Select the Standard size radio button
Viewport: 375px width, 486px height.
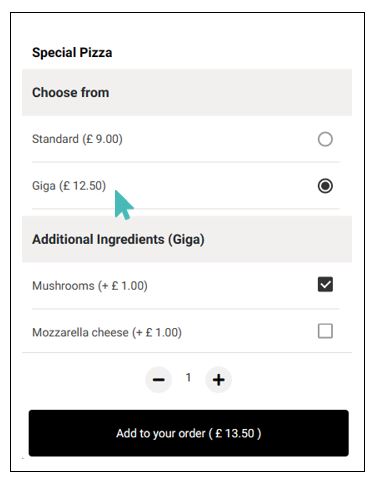pos(325,139)
